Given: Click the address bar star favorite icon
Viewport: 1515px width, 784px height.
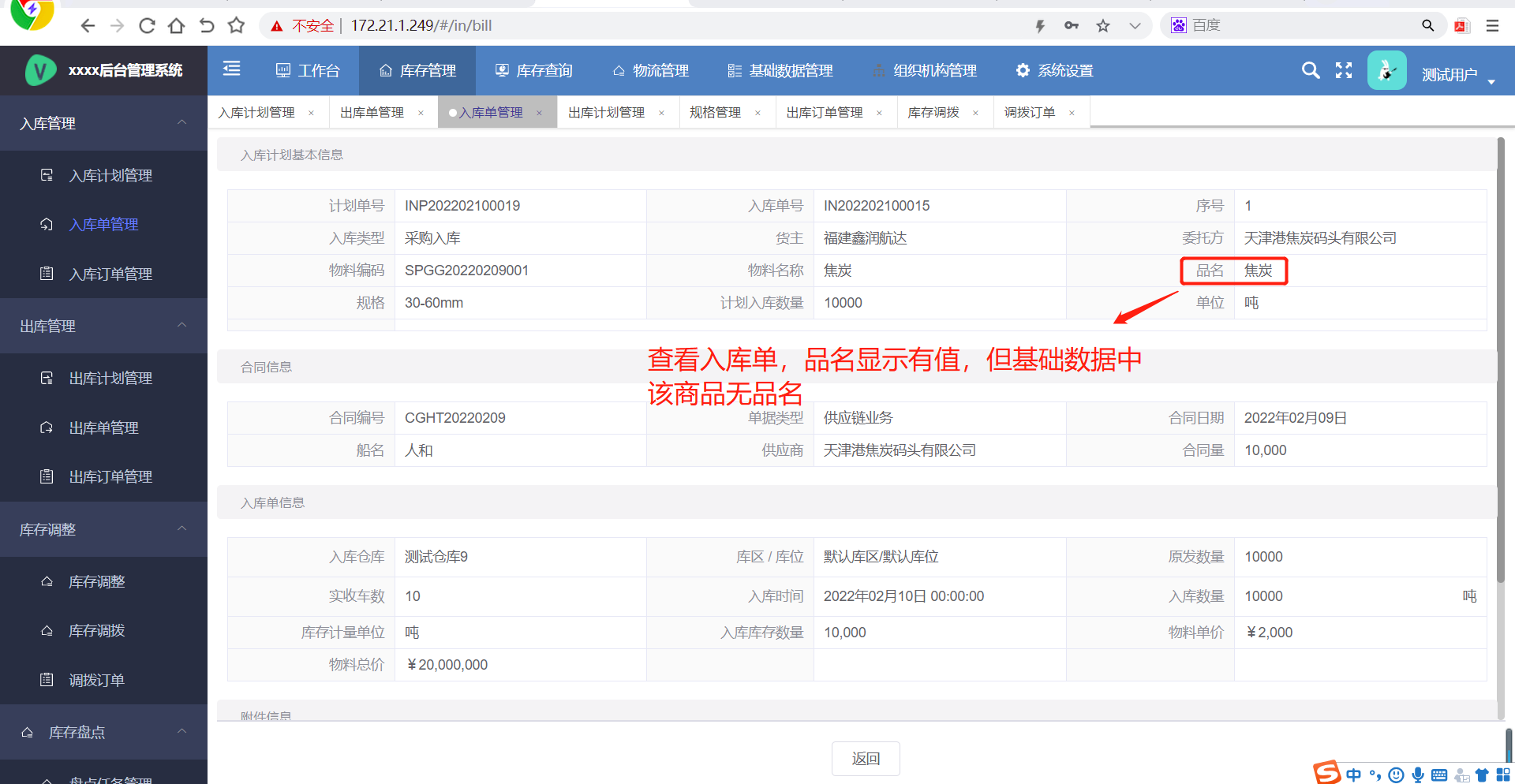Looking at the screenshot, I should [x=1103, y=26].
